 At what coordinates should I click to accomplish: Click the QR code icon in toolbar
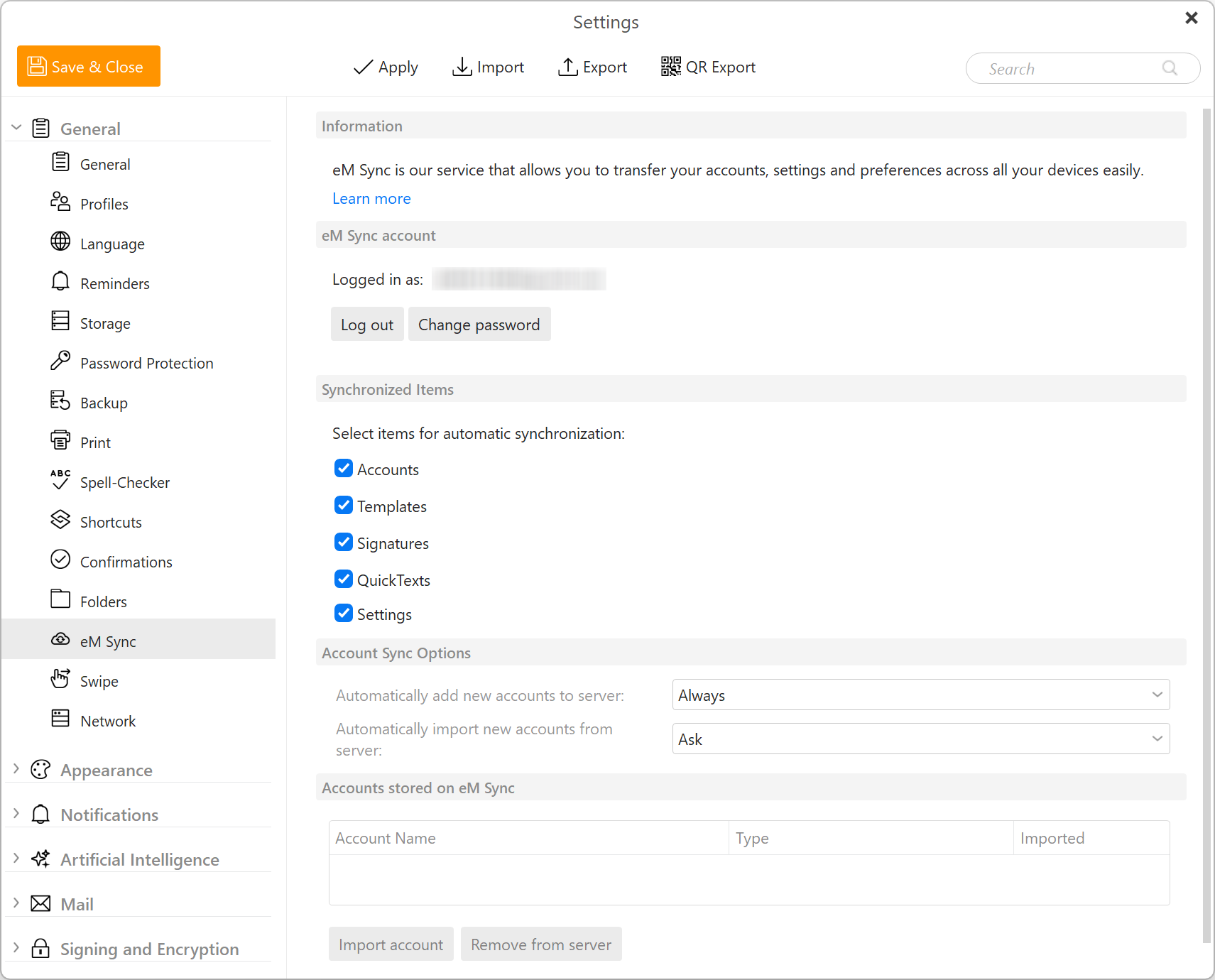(x=670, y=67)
